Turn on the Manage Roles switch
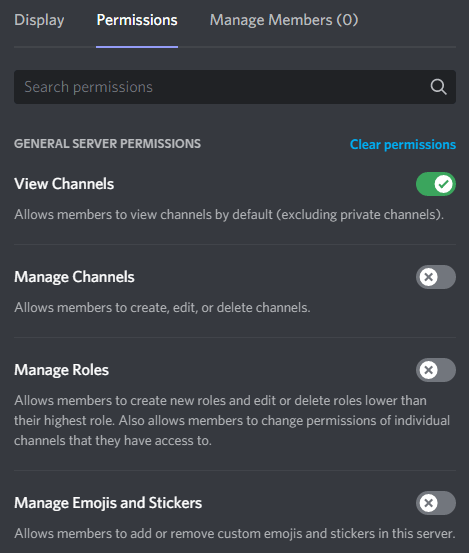Screen dimensions: 469x553 [436, 370]
